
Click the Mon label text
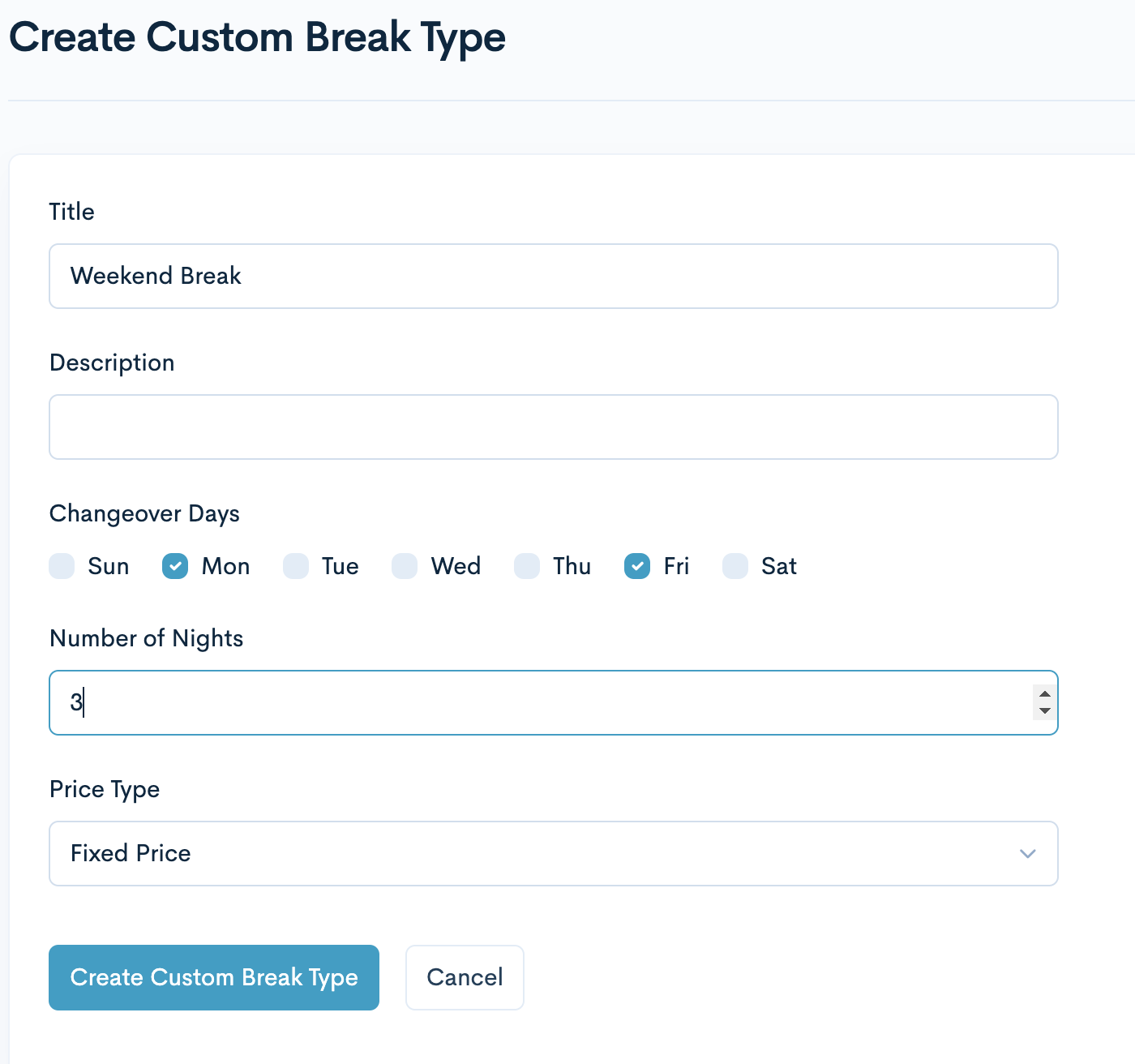(225, 566)
